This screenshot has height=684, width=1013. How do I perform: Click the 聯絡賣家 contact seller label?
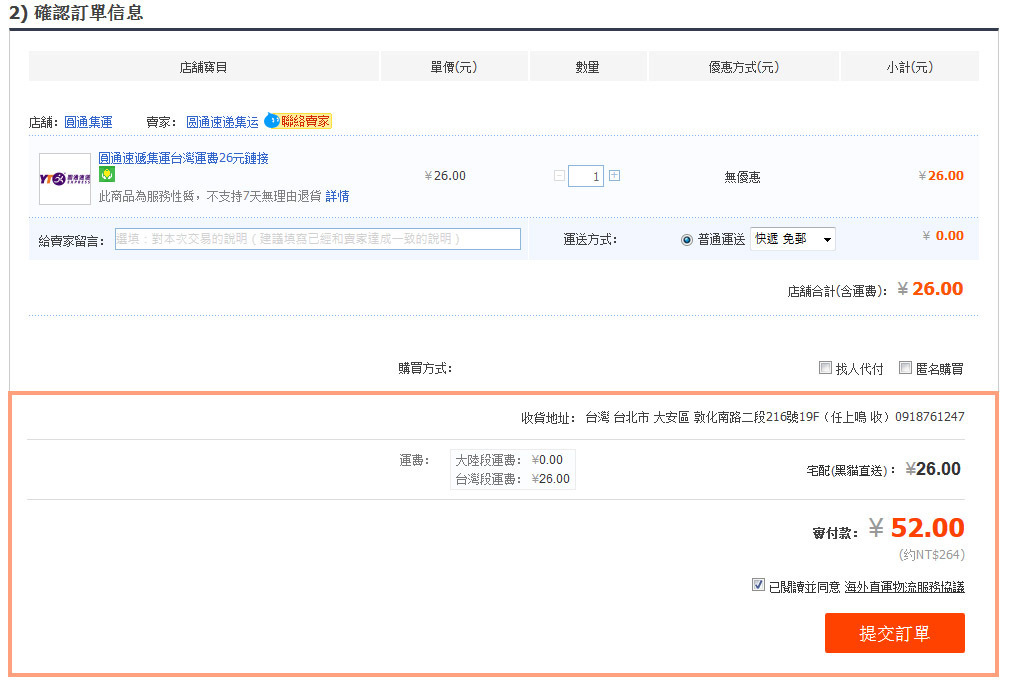[305, 121]
